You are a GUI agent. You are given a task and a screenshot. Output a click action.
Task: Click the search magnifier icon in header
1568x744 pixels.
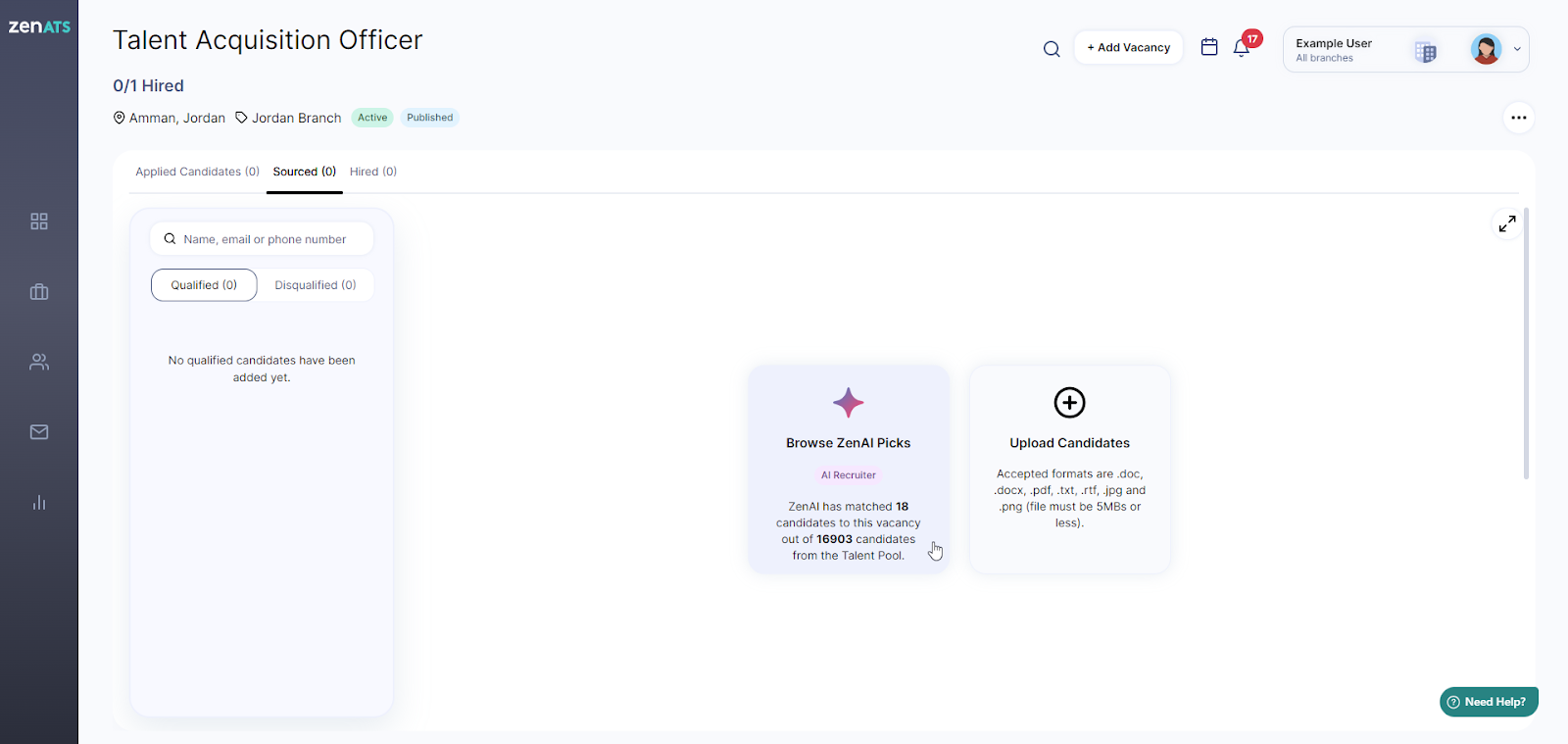click(x=1052, y=49)
